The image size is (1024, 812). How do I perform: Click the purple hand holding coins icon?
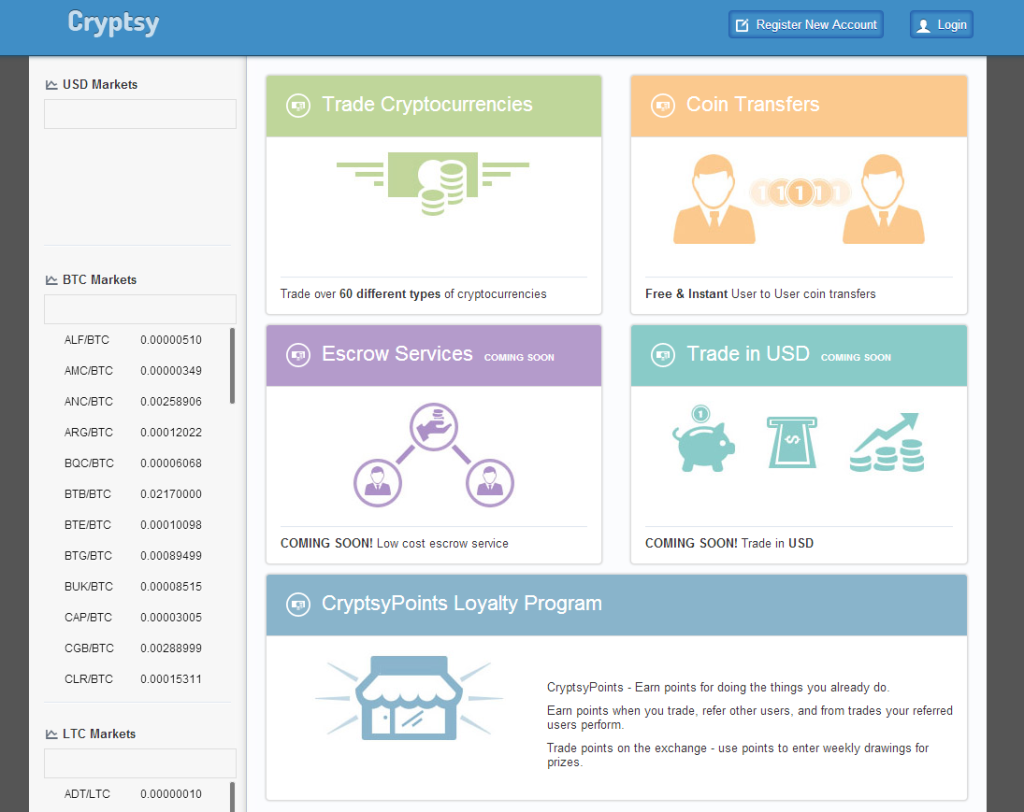coord(434,427)
